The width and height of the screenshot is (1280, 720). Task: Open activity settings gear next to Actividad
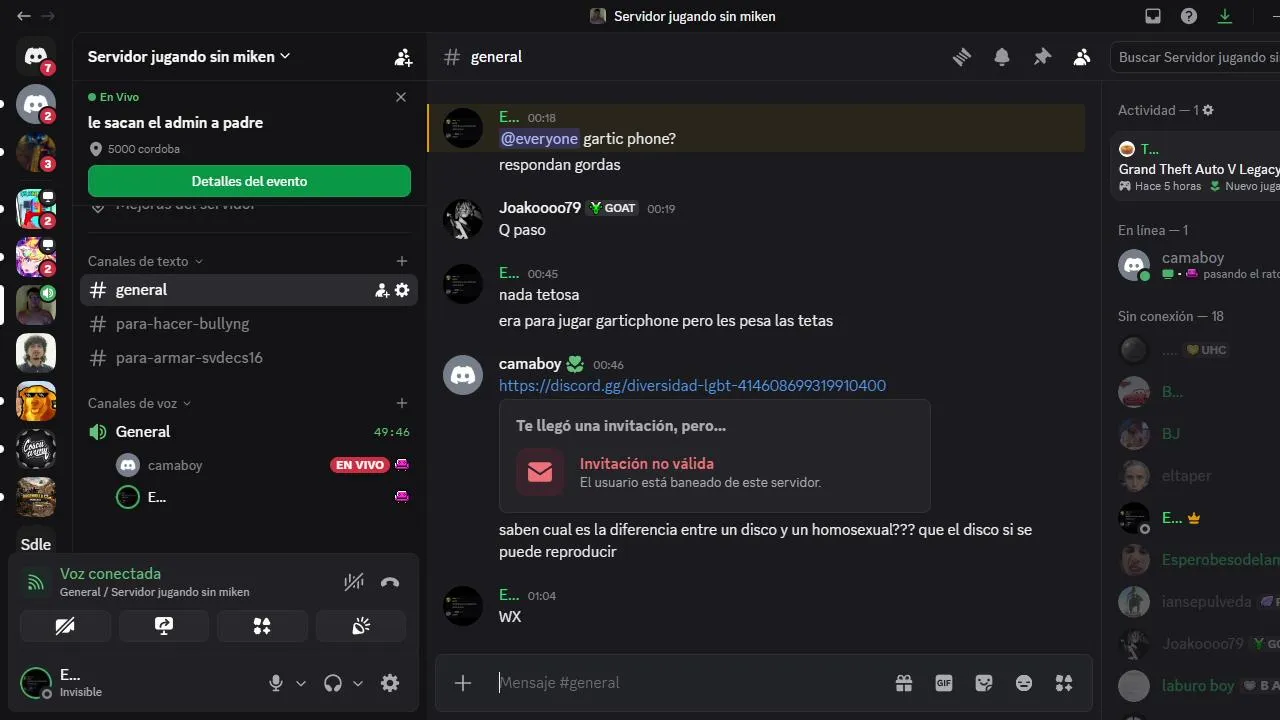(1208, 110)
